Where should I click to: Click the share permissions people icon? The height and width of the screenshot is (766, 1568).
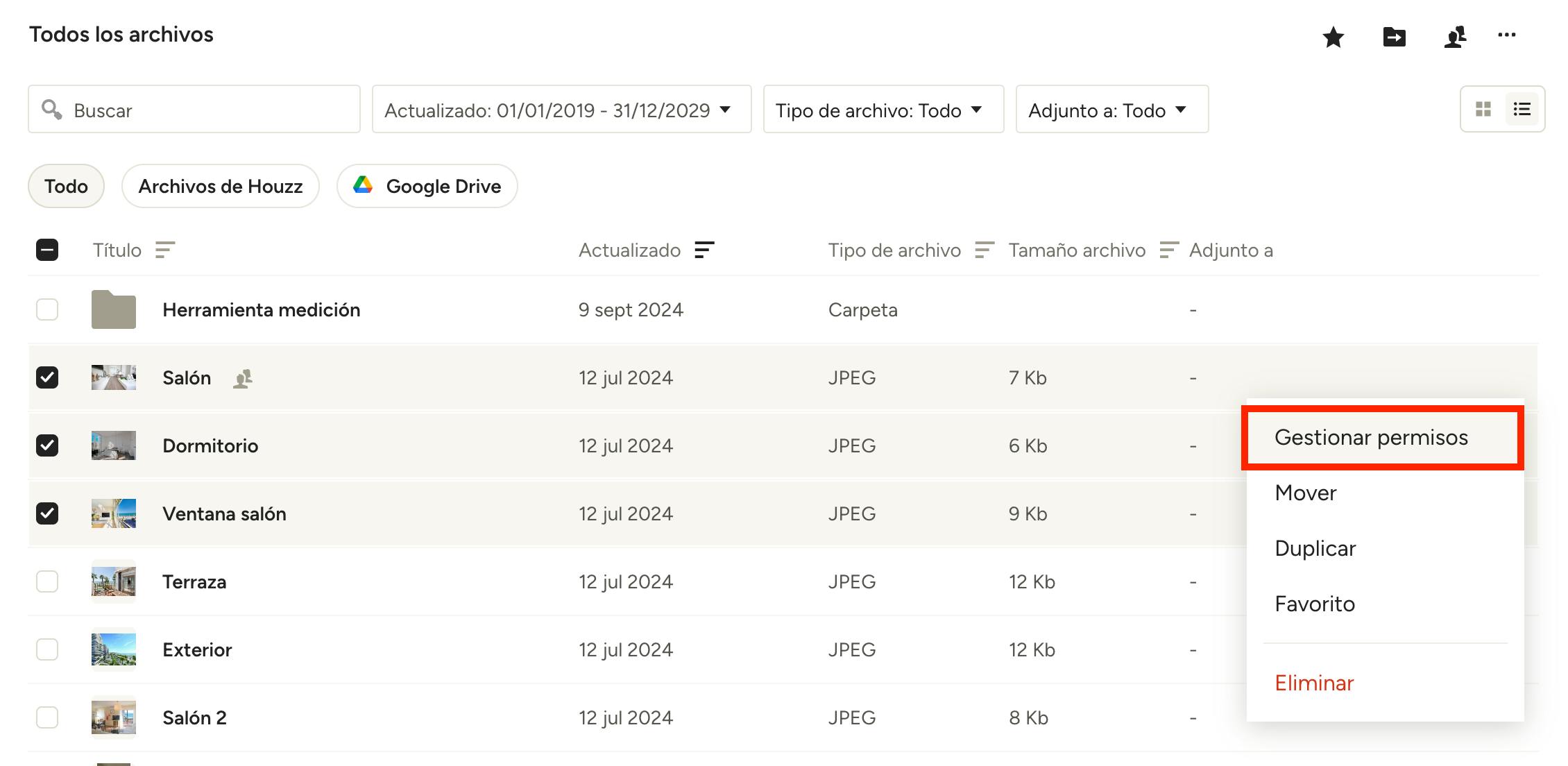pos(1455,37)
